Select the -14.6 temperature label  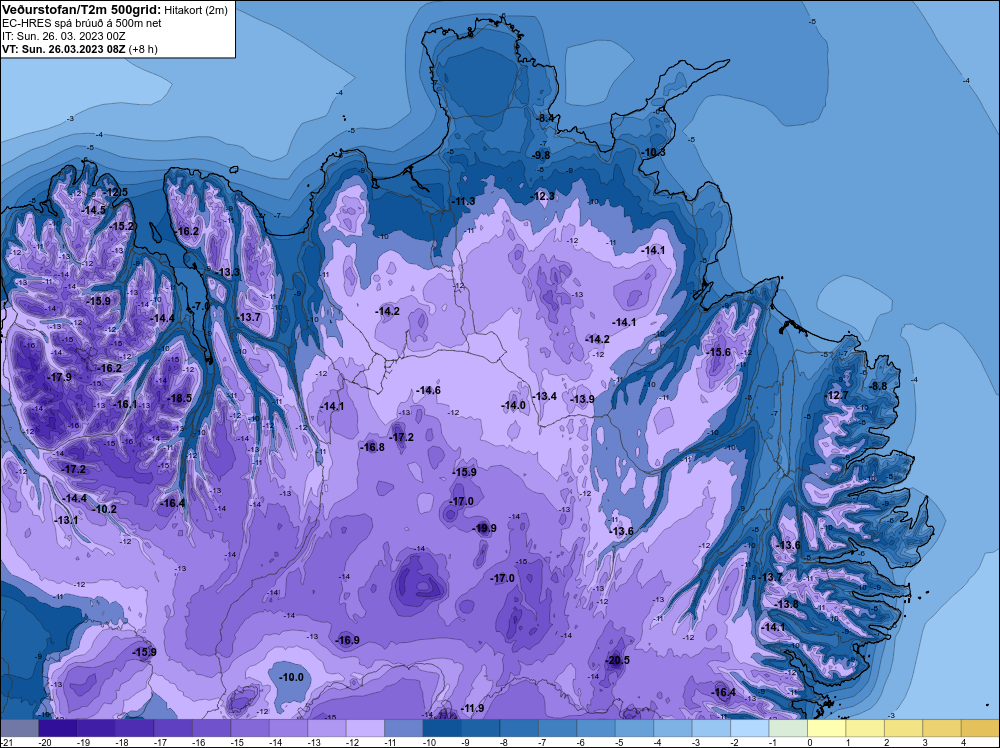[428, 390]
